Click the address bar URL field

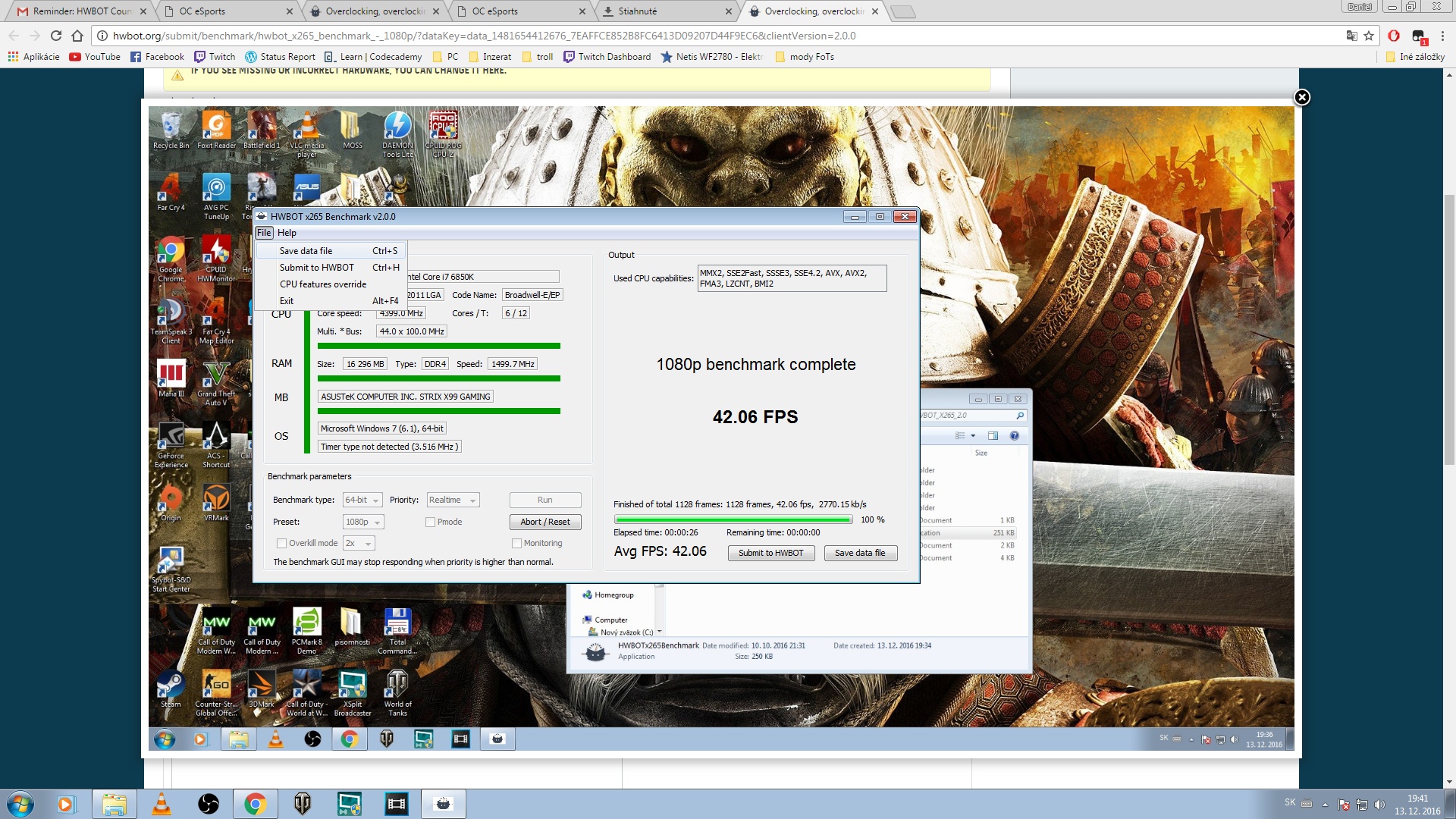[720, 36]
